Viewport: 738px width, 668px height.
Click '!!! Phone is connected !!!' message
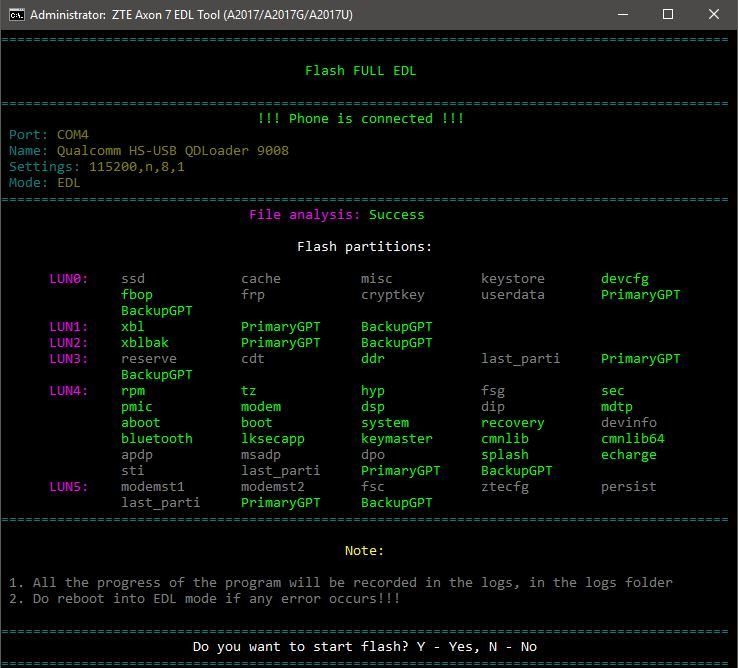pos(361,119)
